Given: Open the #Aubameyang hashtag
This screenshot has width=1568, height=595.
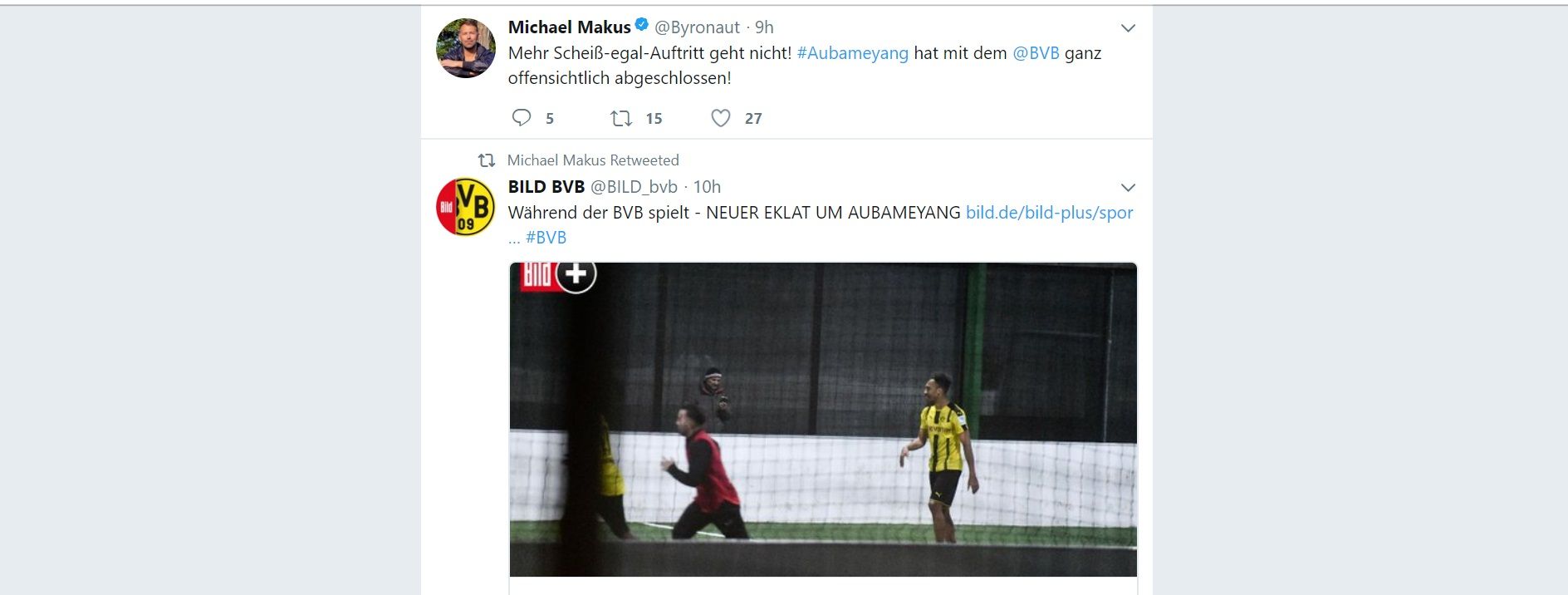Looking at the screenshot, I should click(852, 53).
